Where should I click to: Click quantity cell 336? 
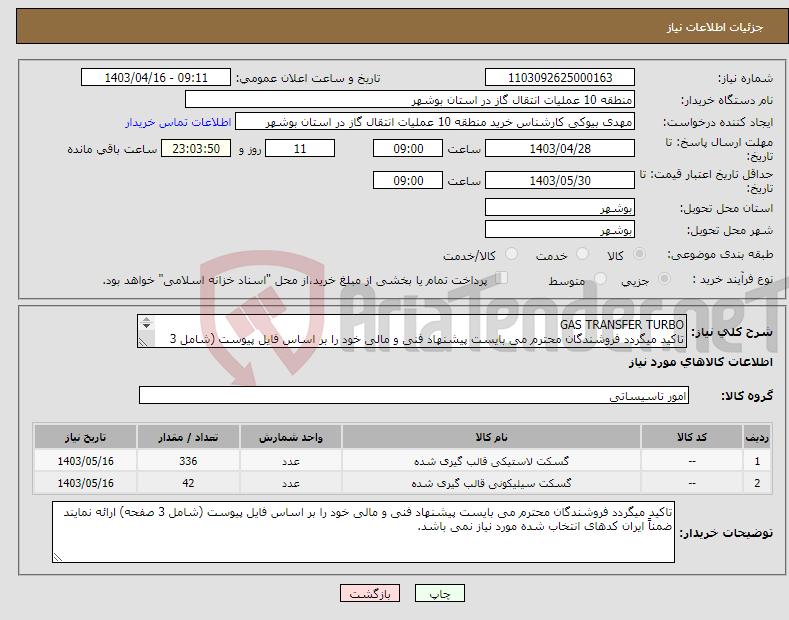pyautogui.click(x=188, y=461)
